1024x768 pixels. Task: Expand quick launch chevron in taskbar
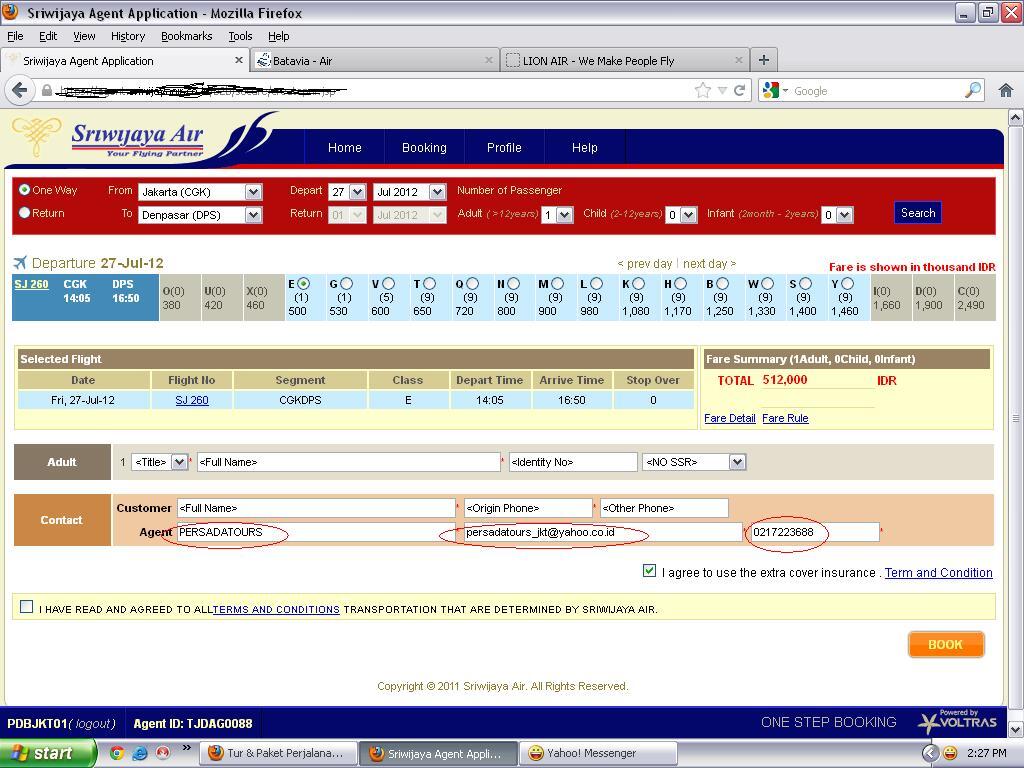pos(186,748)
